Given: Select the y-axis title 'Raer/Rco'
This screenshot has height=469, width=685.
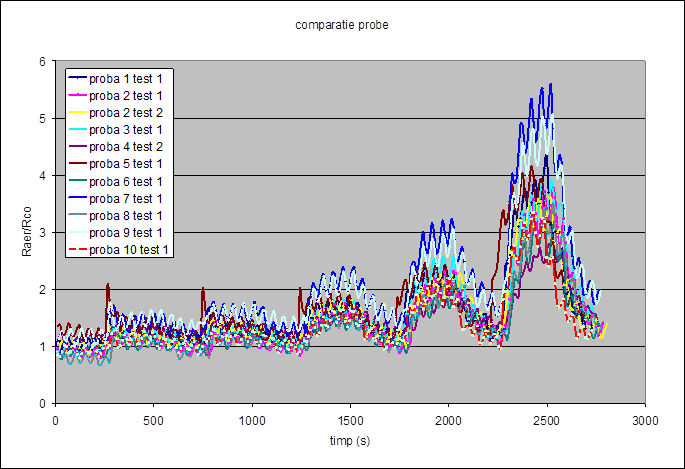Looking at the screenshot, I should pos(27,231).
